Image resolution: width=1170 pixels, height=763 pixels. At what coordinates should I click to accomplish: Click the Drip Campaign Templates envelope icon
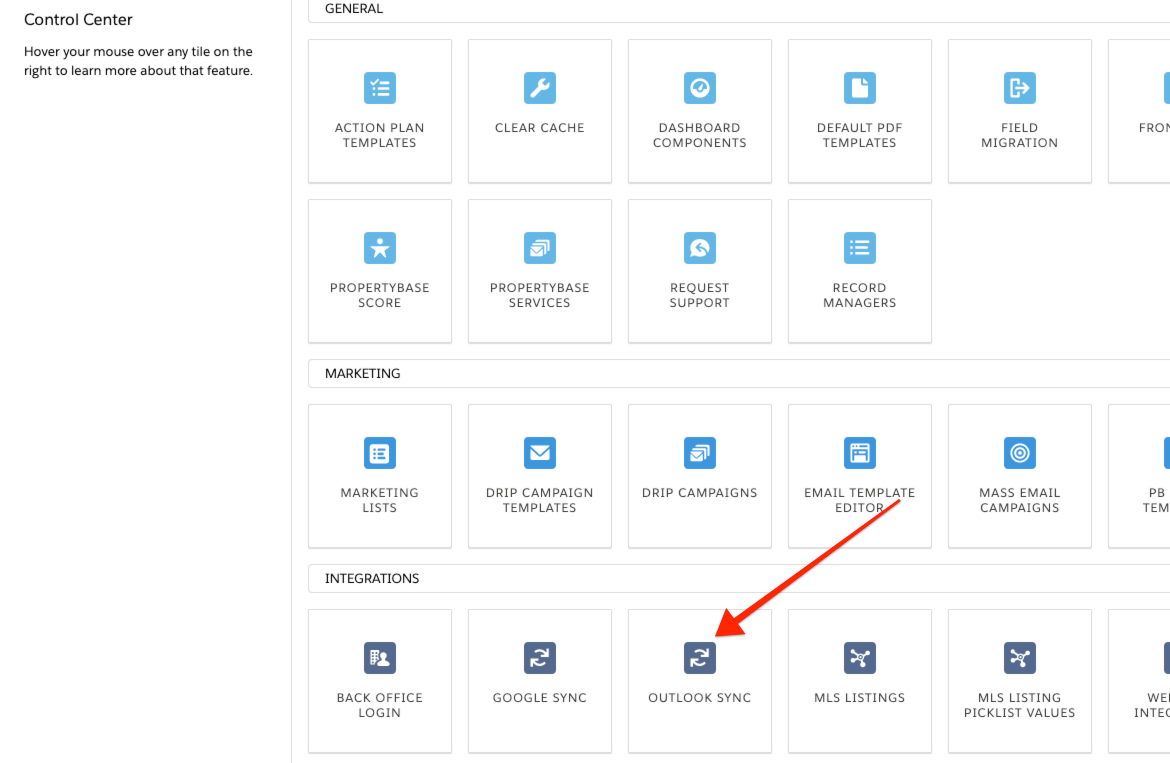pyautogui.click(x=540, y=453)
